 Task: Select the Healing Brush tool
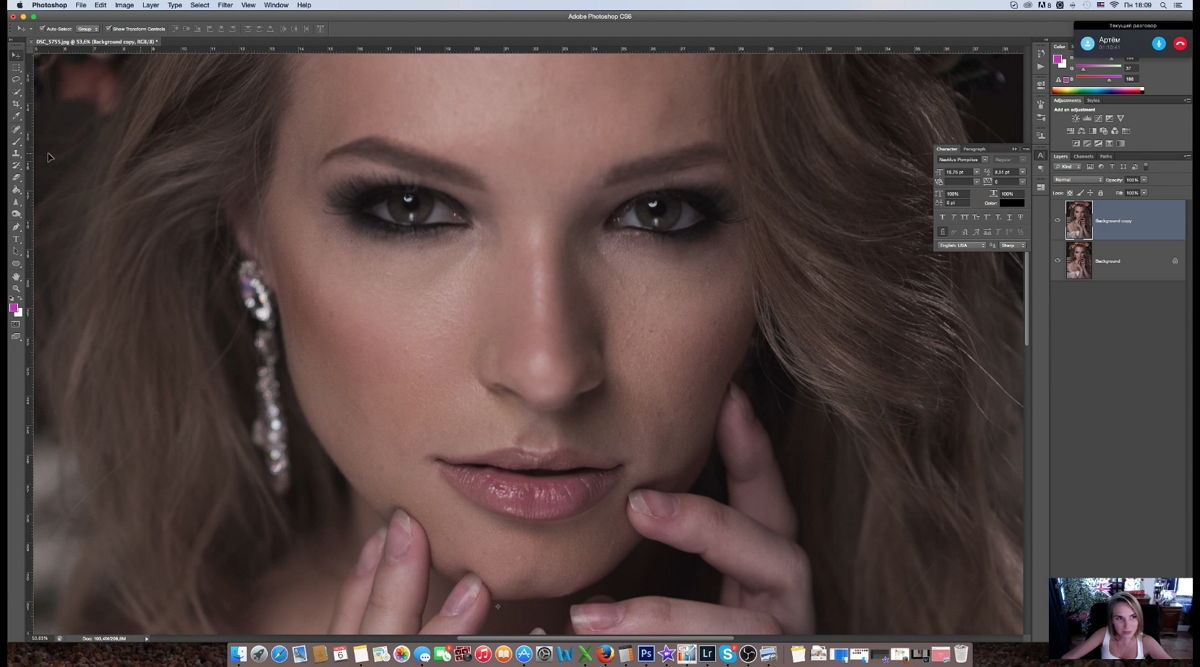click(x=16, y=128)
